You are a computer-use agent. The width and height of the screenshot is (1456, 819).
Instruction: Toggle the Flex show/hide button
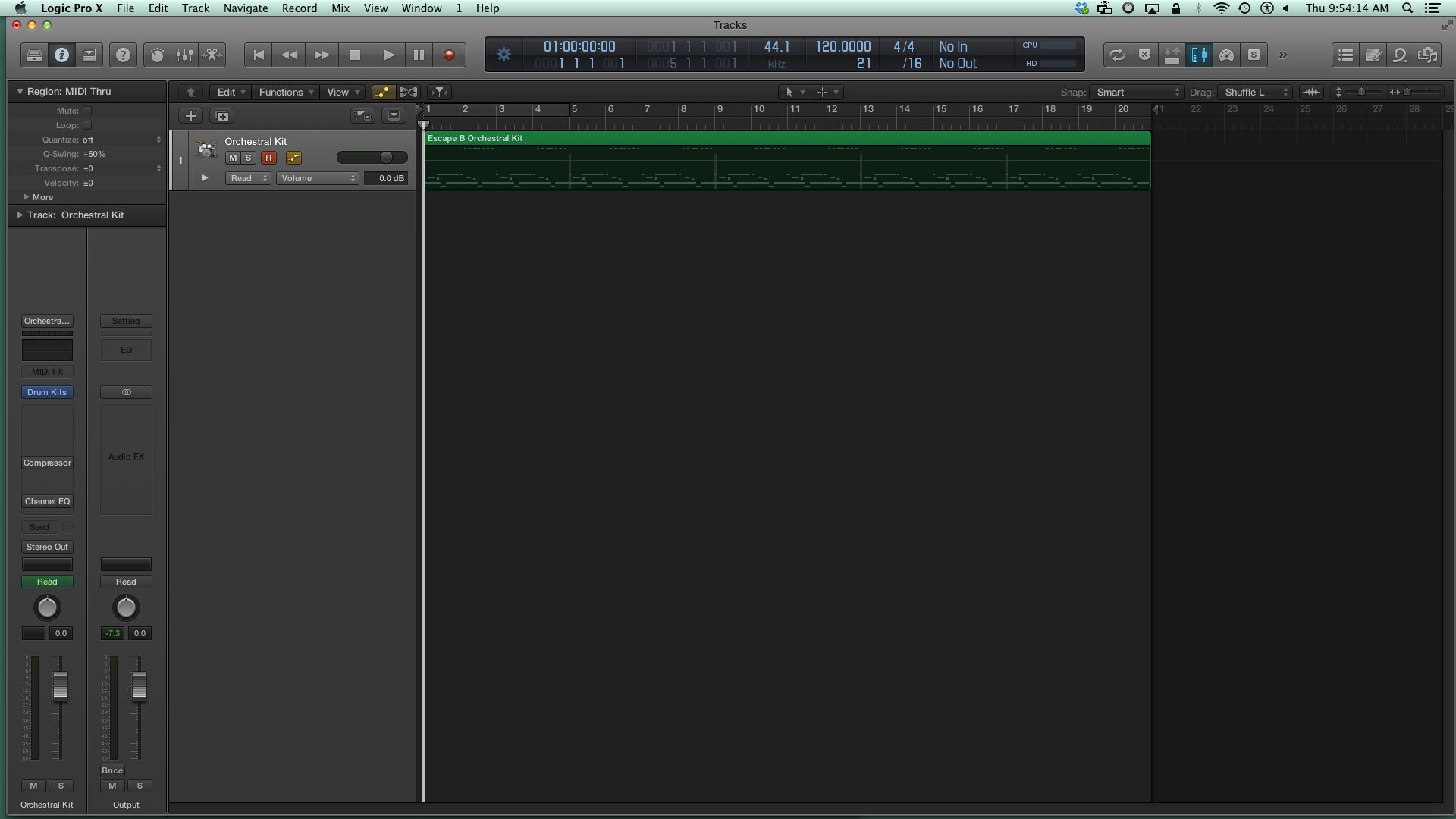pos(408,92)
